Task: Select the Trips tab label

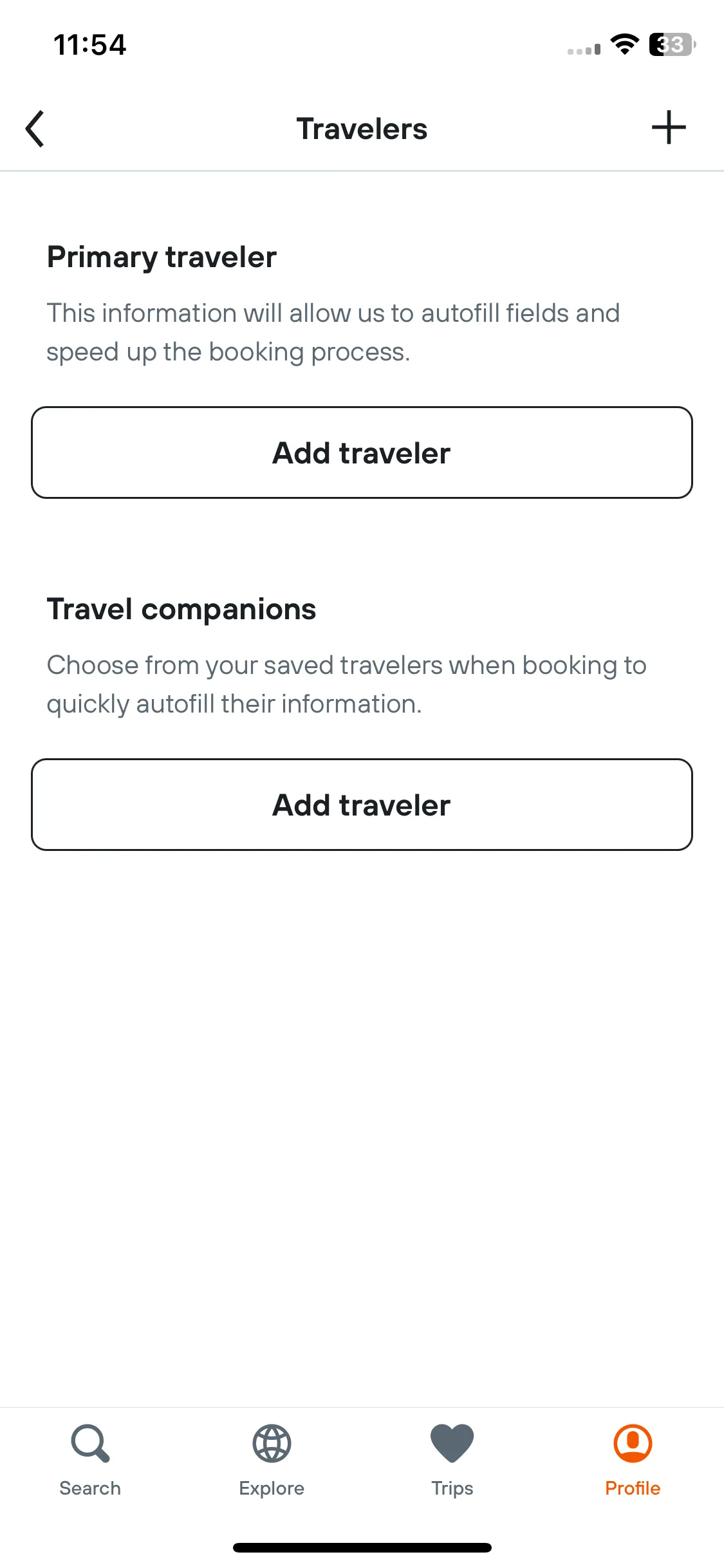Action: [452, 1489]
